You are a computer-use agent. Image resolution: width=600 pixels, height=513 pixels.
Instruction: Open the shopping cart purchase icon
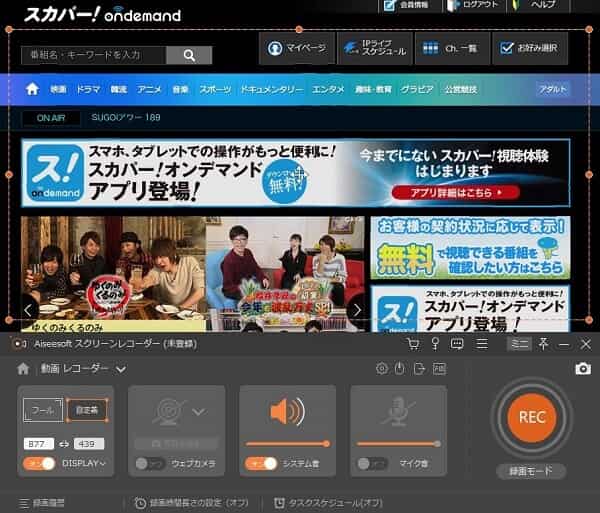click(x=413, y=344)
